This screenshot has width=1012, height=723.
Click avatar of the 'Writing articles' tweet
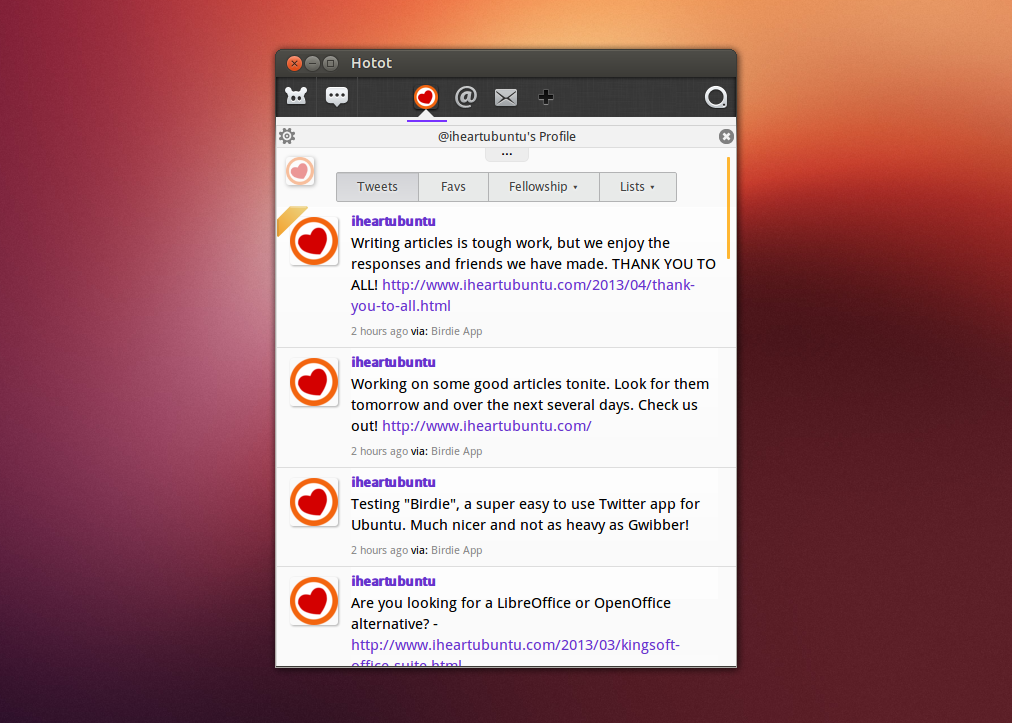(314, 241)
